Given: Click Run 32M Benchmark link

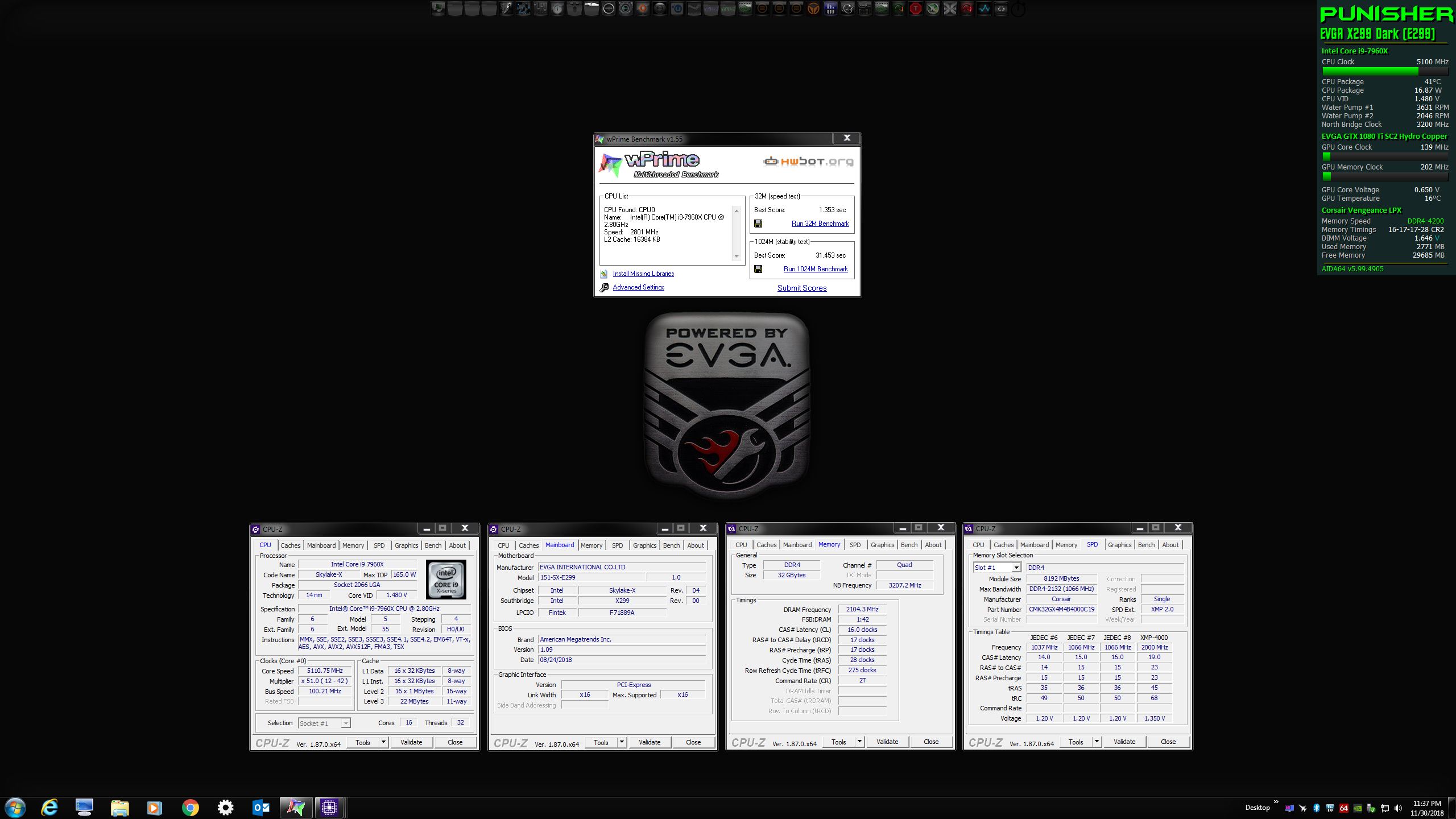Looking at the screenshot, I should point(820,224).
